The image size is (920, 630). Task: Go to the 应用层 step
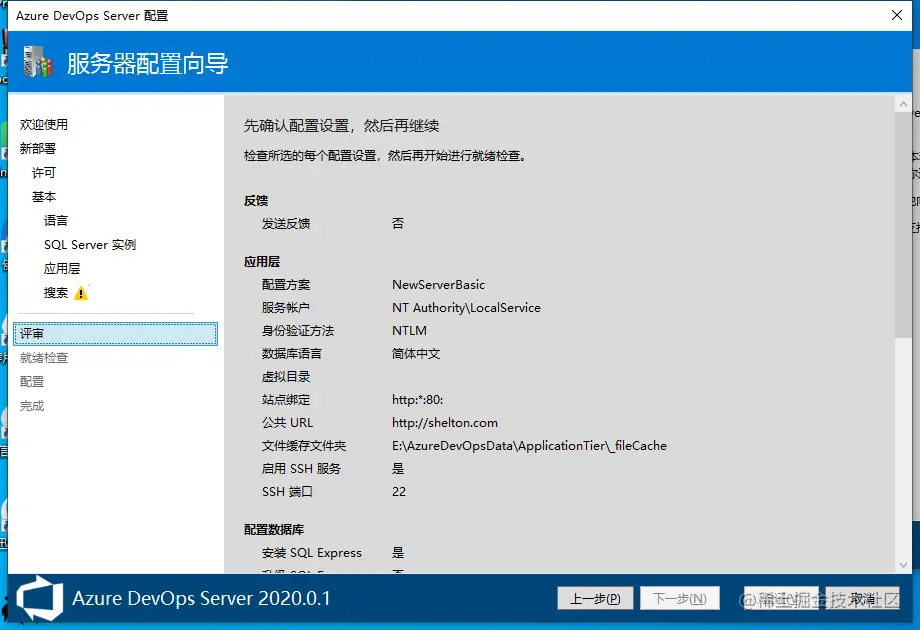coord(62,269)
